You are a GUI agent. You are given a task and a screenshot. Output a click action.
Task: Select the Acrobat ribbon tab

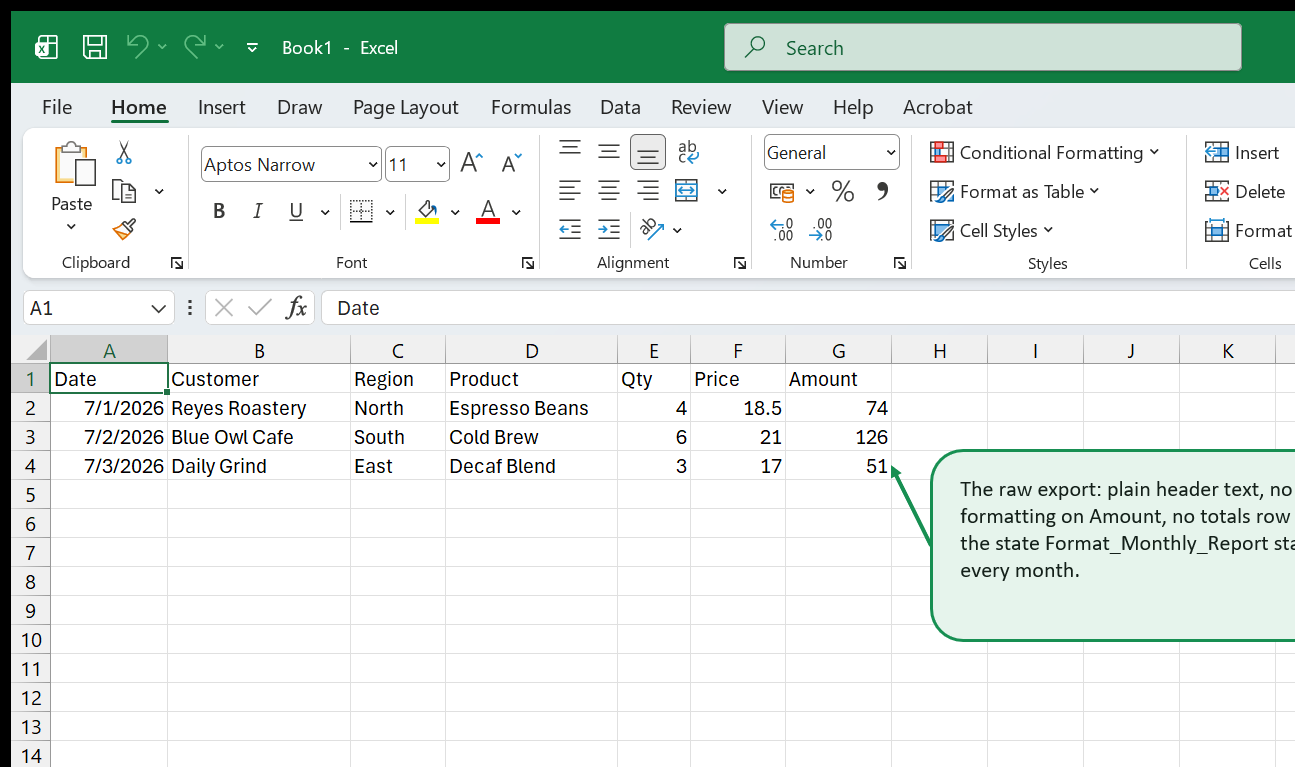click(937, 107)
